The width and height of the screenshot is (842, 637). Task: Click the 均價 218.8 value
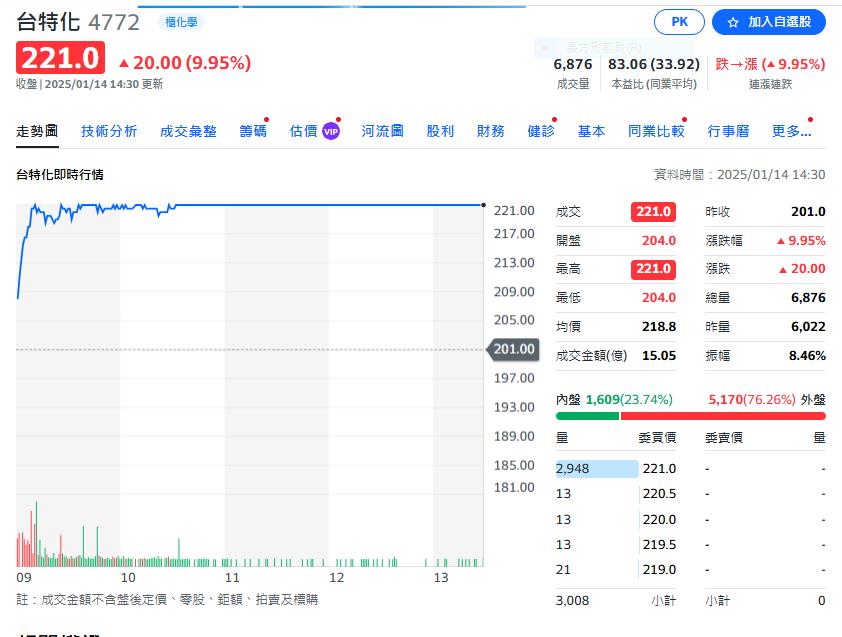coord(659,327)
